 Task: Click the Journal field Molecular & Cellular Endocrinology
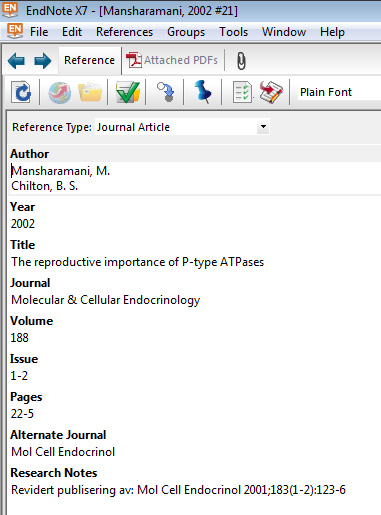(x=106, y=300)
